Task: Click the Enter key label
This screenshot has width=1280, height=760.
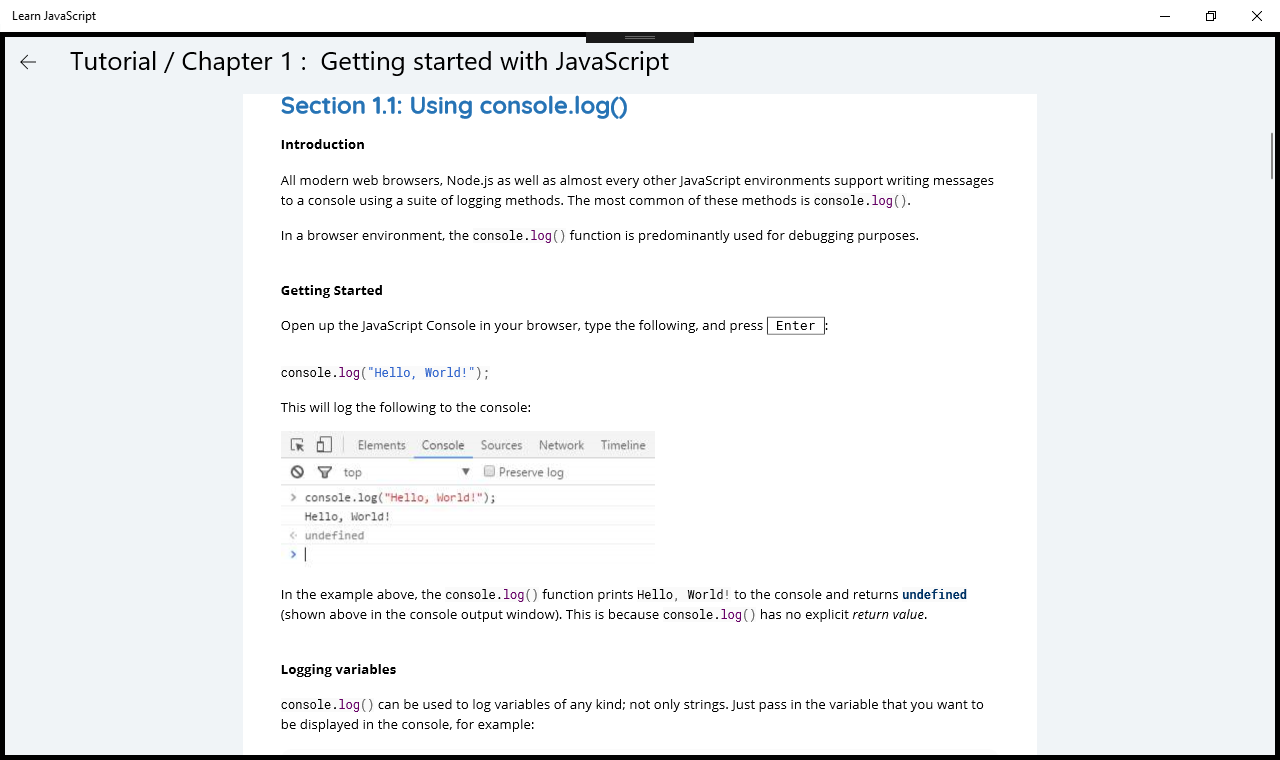Action: pos(796,326)
